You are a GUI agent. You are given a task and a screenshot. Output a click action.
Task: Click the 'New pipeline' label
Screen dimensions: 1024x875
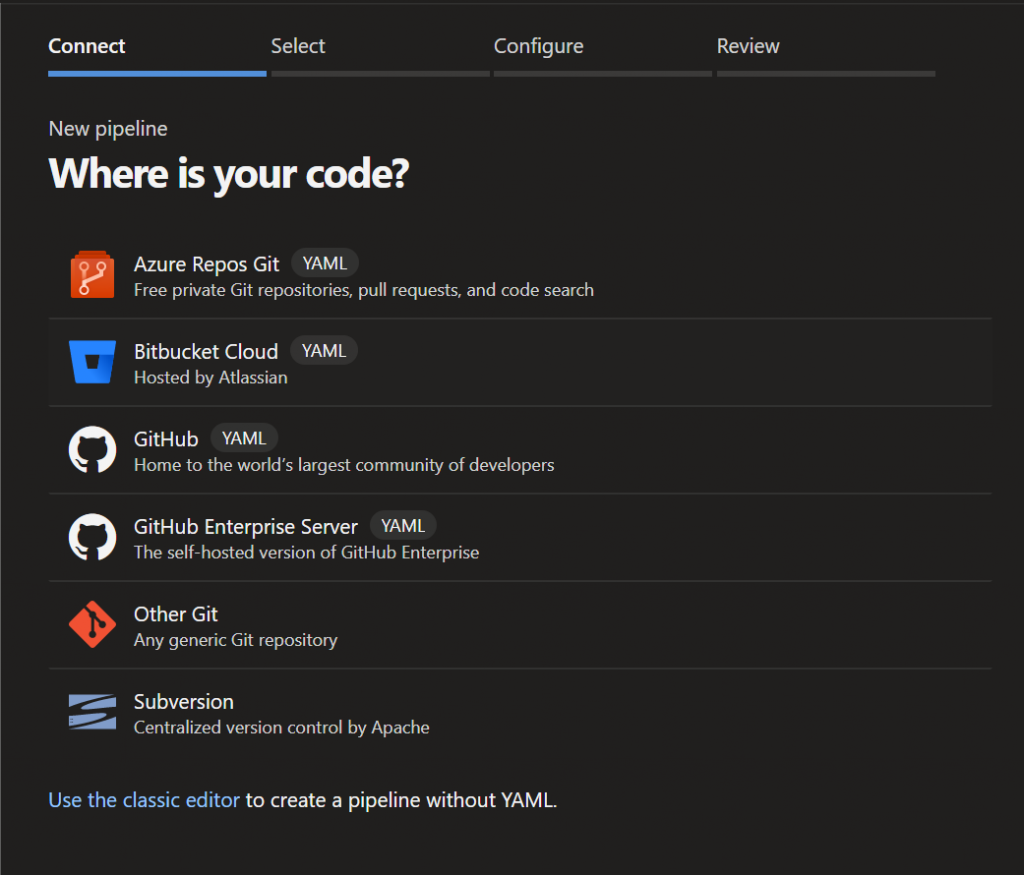pyautogui.click(x=108, y=129)
